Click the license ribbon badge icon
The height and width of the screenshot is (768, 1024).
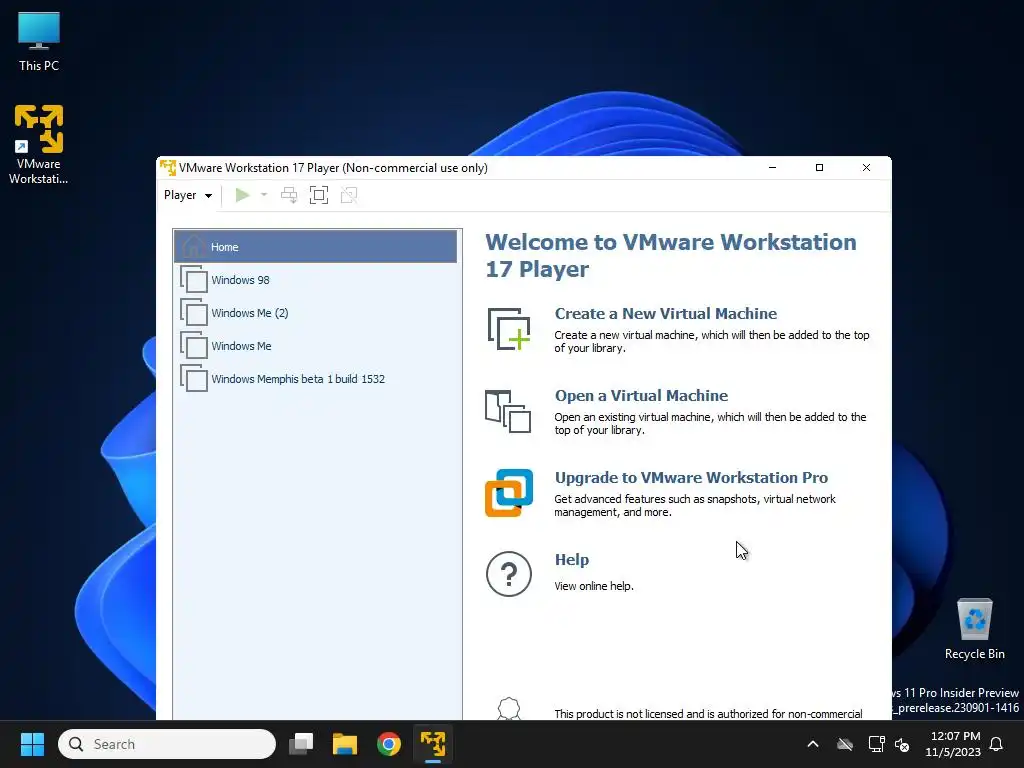509,709
